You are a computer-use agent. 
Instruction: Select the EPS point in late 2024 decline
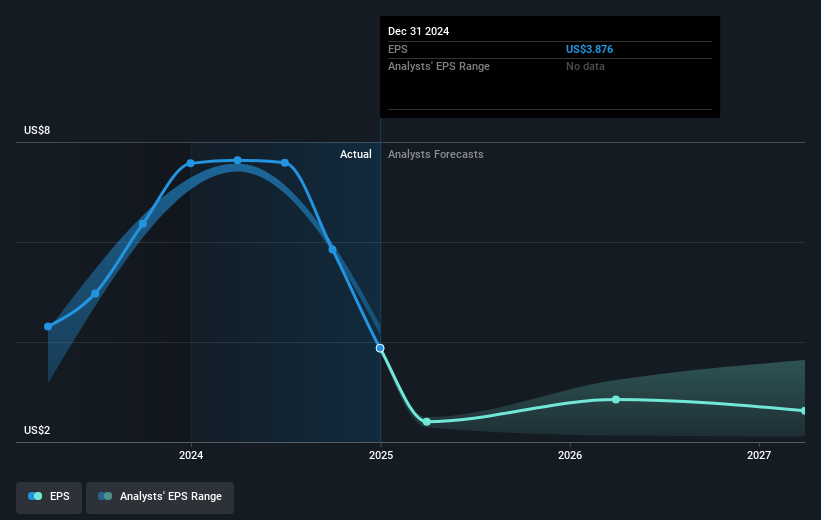click(332, 249)
